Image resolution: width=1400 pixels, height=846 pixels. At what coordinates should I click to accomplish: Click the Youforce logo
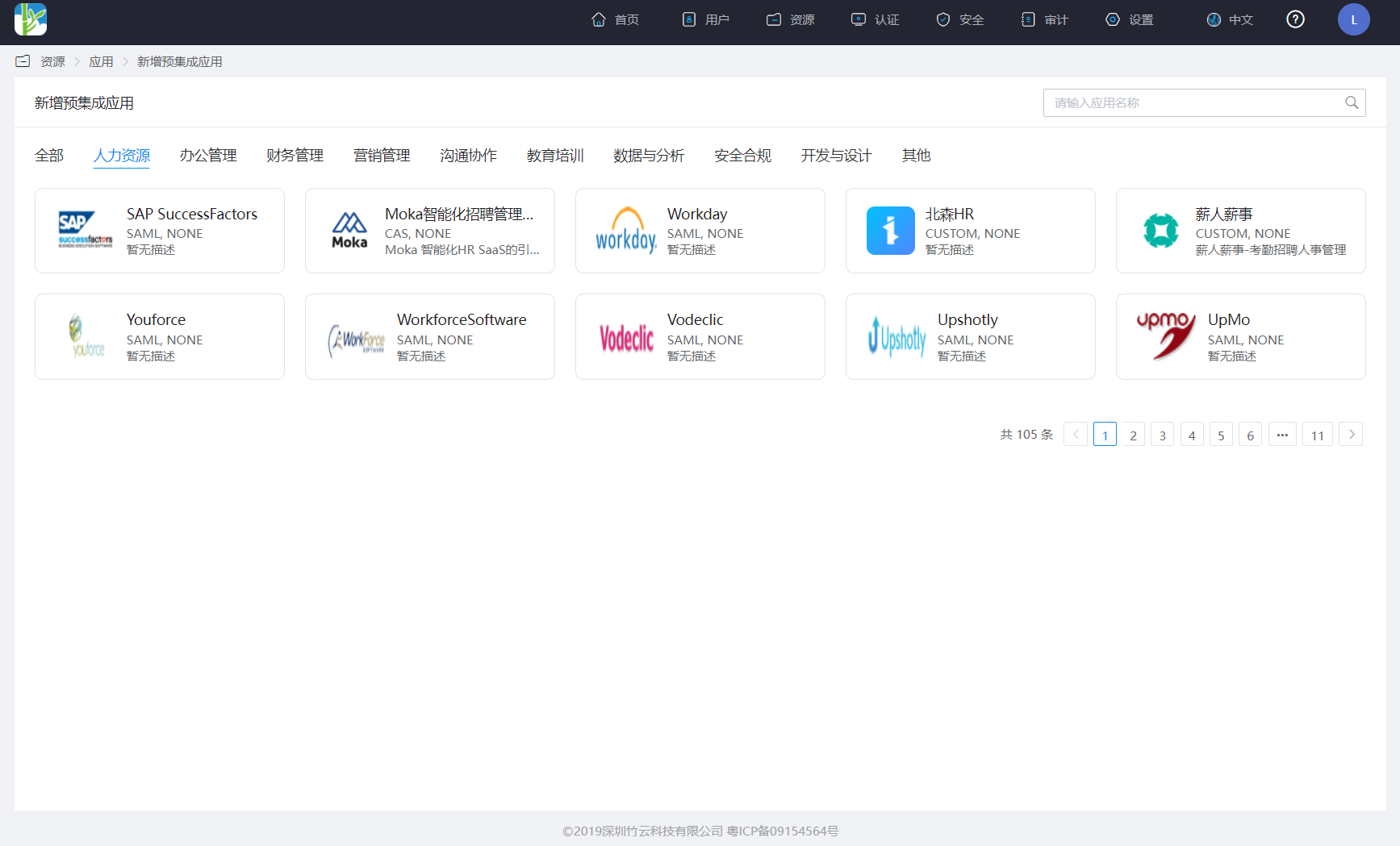point(86,336)
